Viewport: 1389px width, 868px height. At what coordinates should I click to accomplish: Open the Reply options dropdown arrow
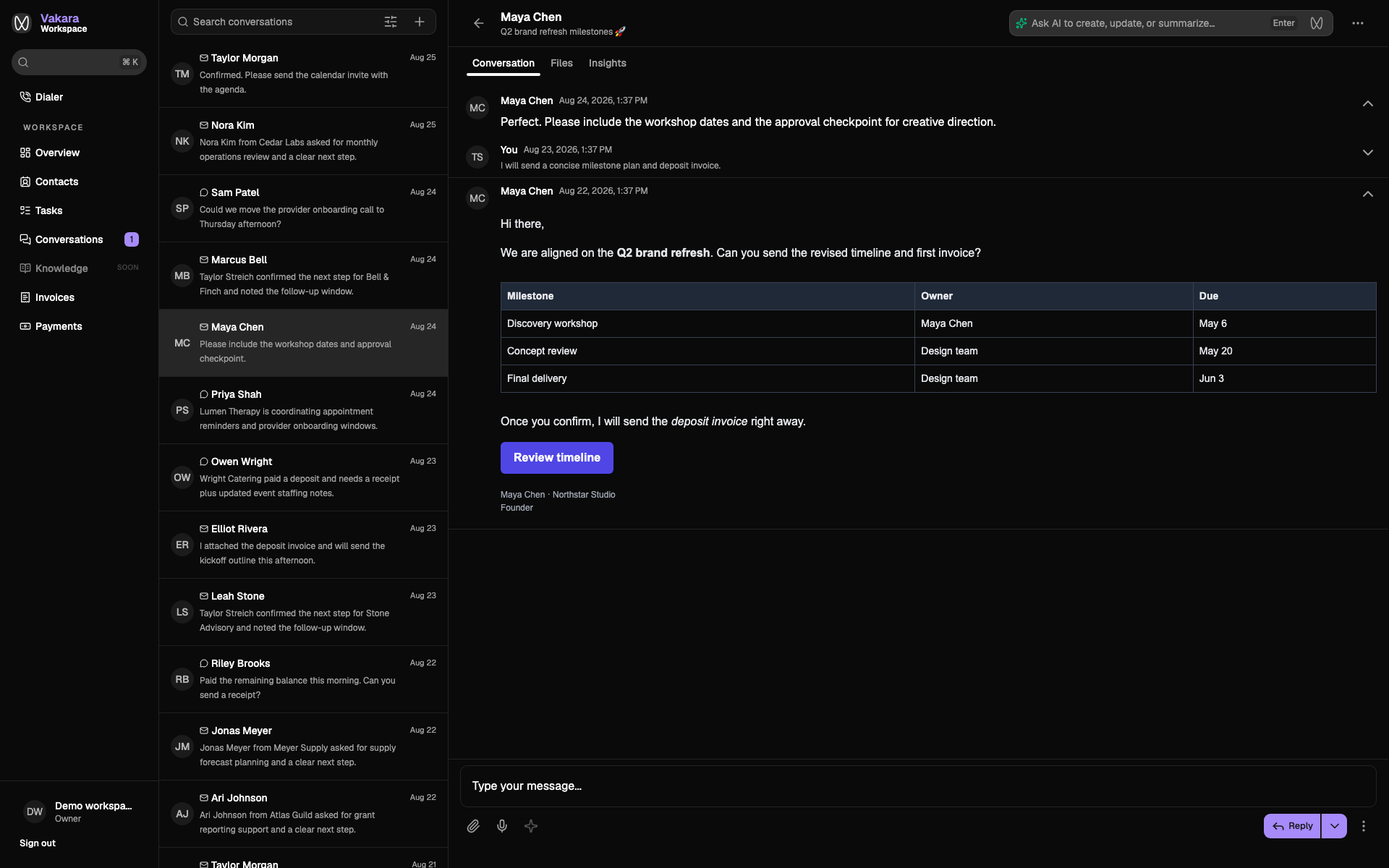click(1334, 826)
